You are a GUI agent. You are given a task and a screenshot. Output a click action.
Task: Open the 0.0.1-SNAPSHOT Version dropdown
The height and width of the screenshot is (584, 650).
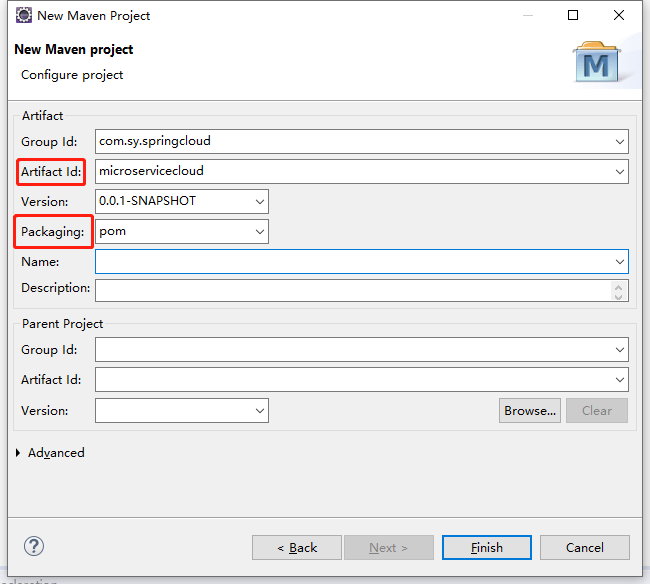point(260,201)
